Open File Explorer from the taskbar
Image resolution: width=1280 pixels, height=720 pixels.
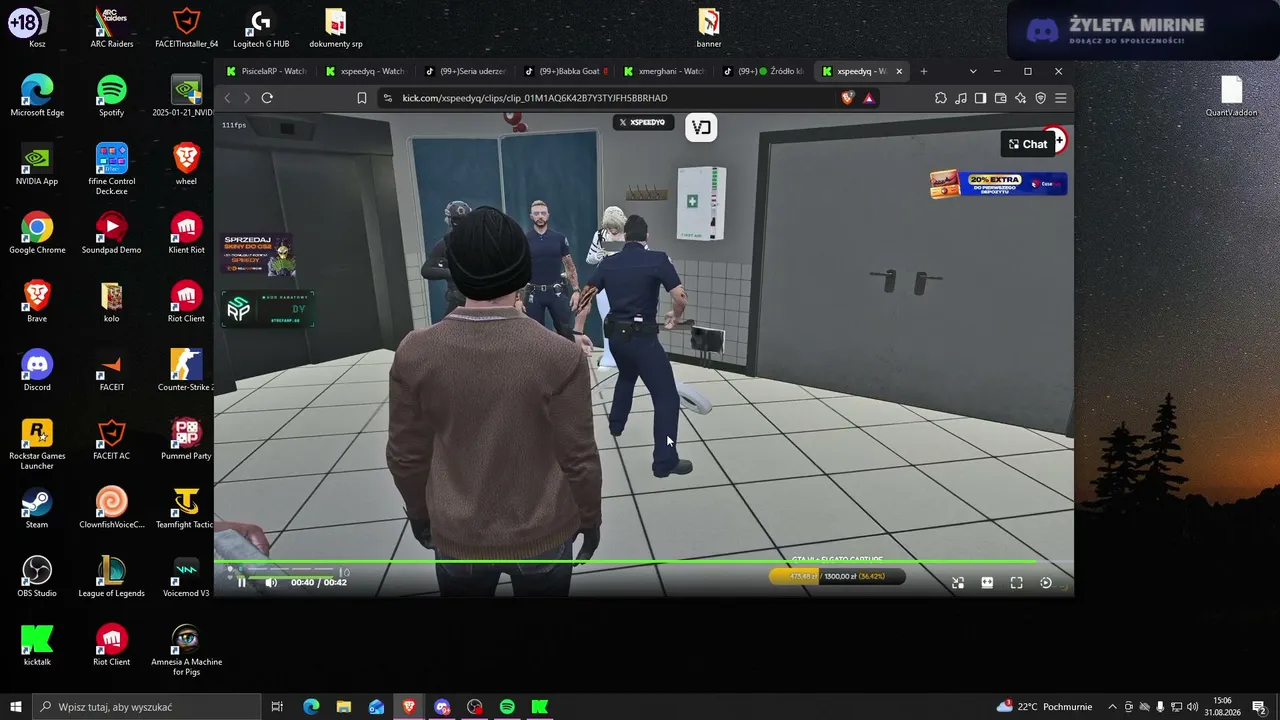343,707
